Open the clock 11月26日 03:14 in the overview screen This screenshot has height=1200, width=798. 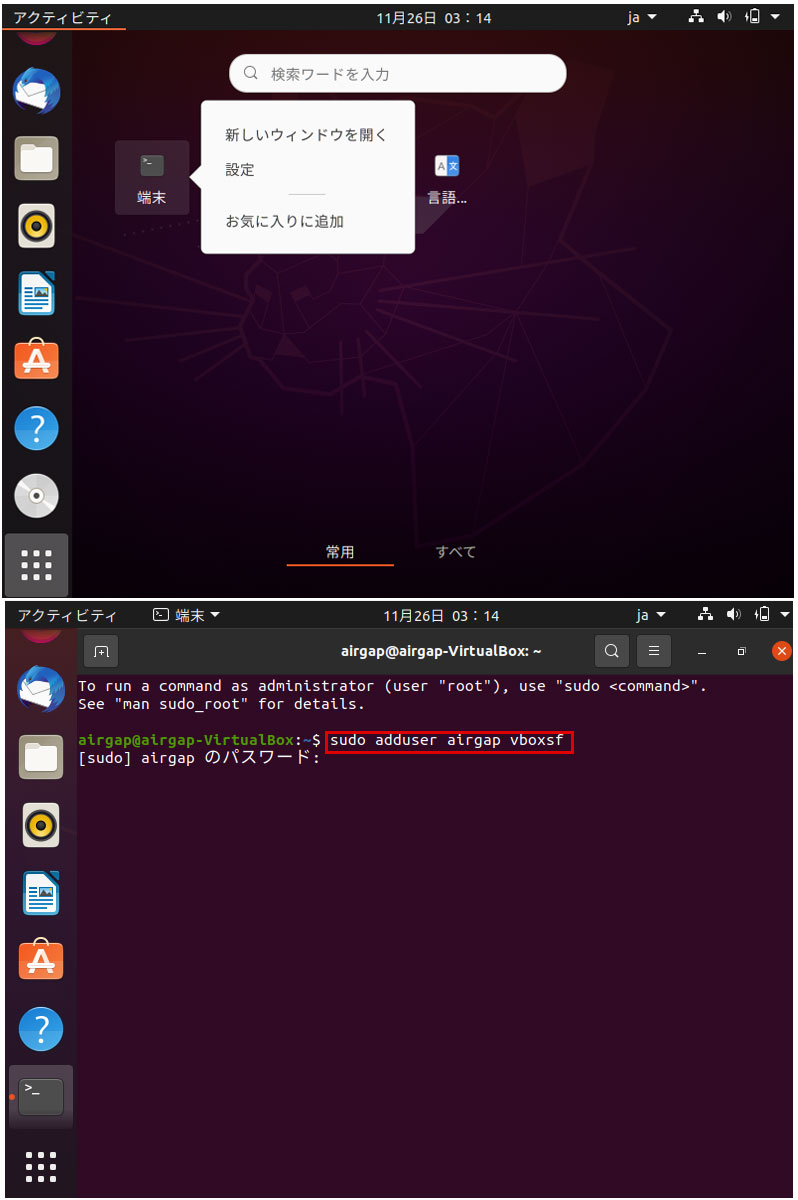(434, 18)
